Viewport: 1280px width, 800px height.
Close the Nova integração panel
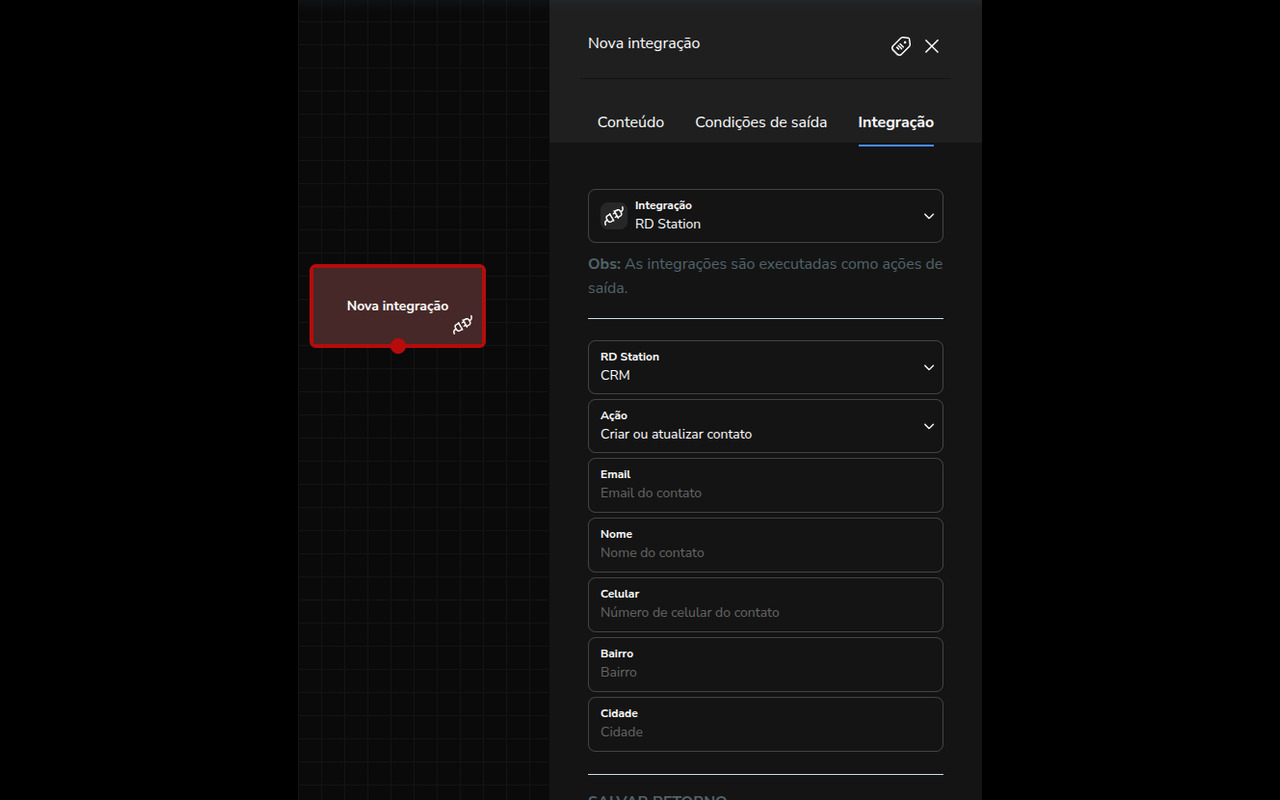[932, 46]
